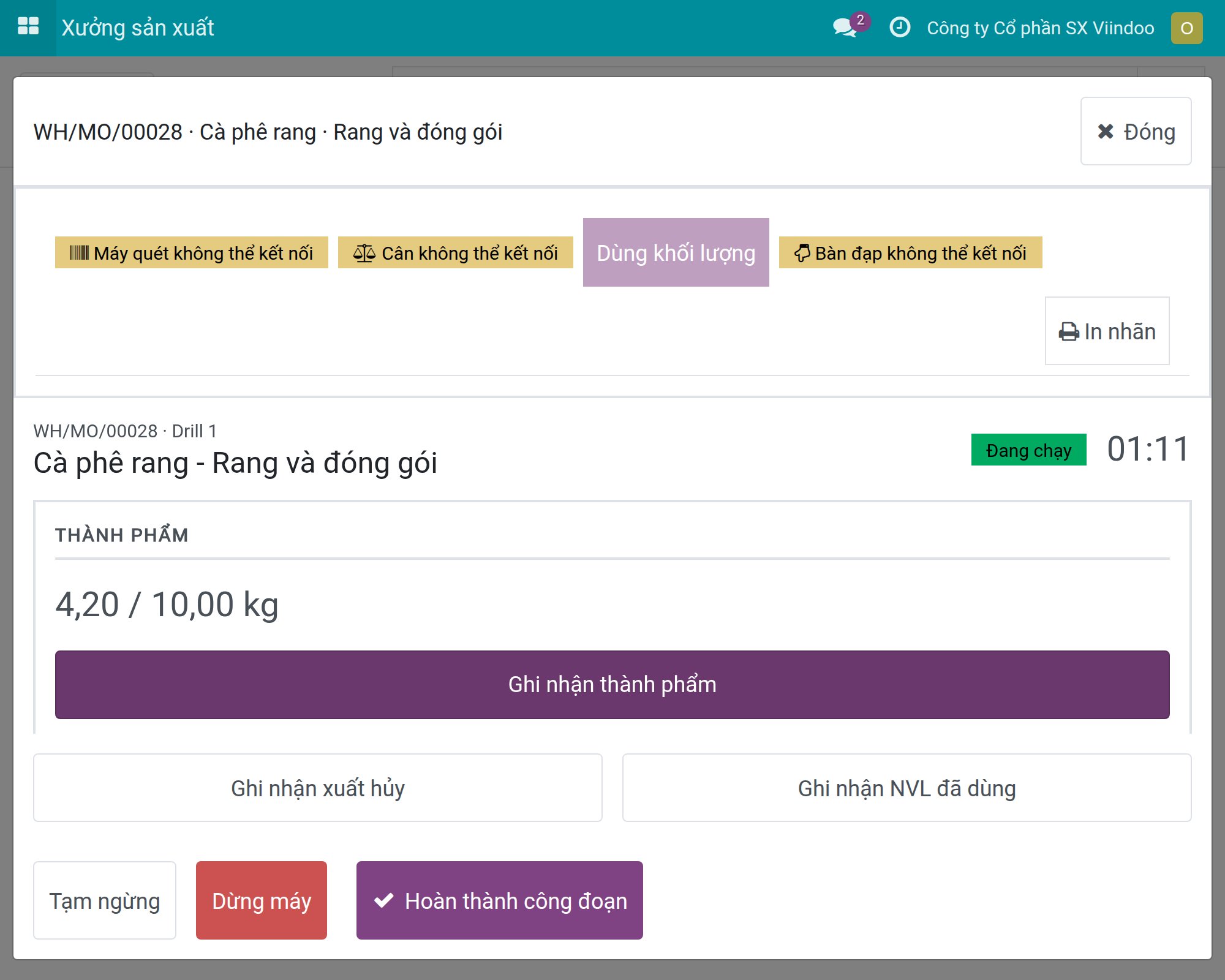The height and width of the screenshot is (980, 1225).
Task: Click the WH/MO/00028 · Drill 1 label
Action: 125,431
